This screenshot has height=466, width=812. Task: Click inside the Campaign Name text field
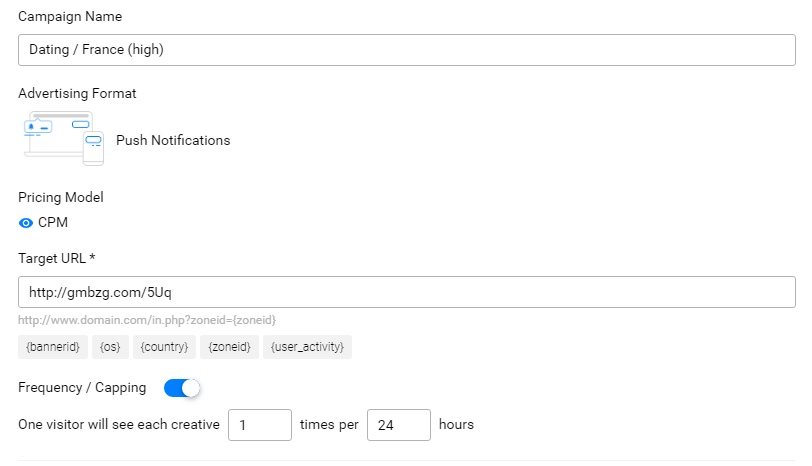tap(407, 50)
